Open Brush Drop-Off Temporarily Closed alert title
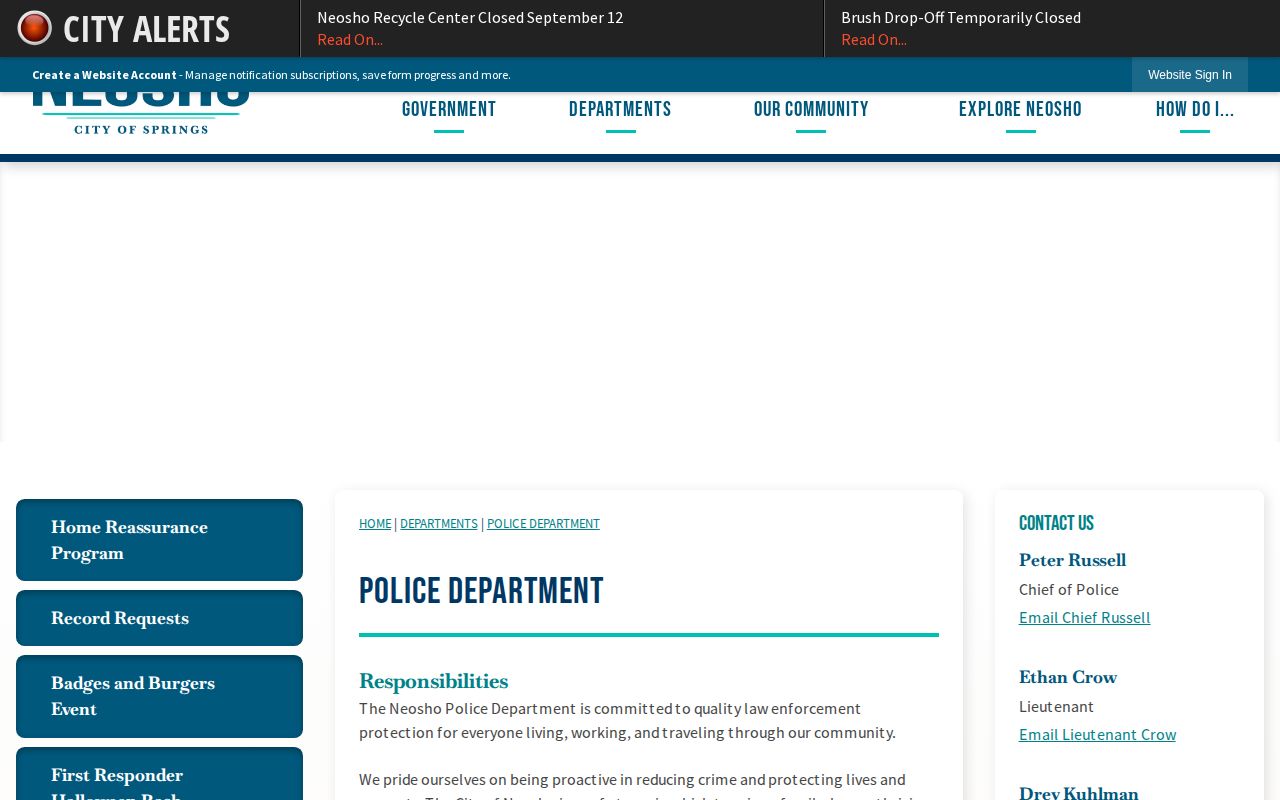The image size is (1280, 800). (x=961, y=17)
